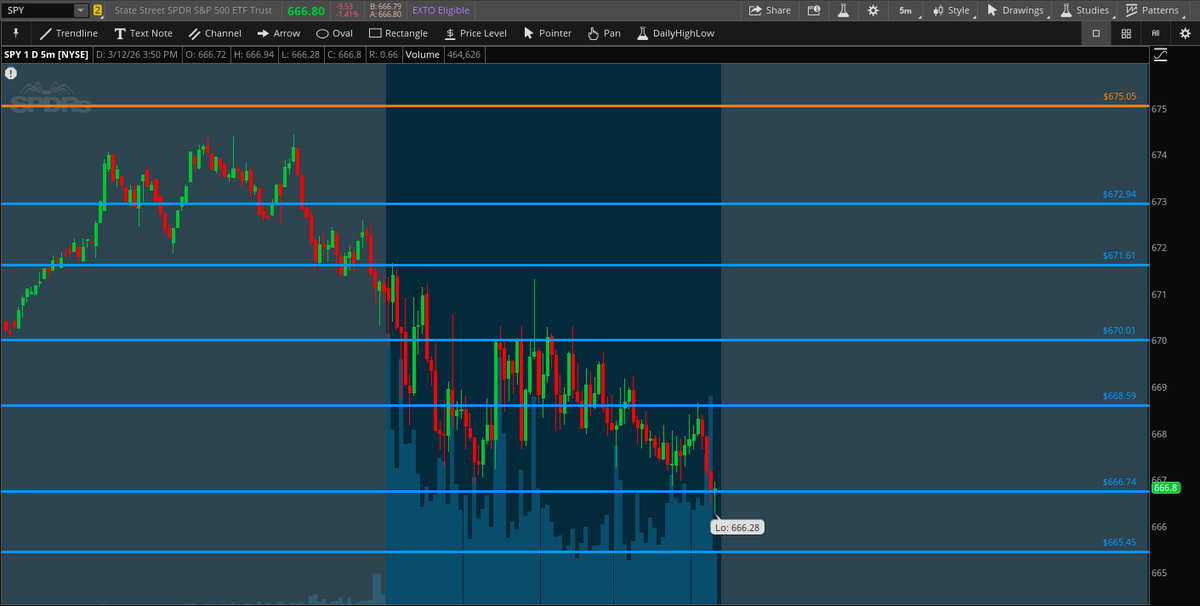Select the orange $675.05 price level line
This screenshot has width=1200, height=606.
point(575,105)
